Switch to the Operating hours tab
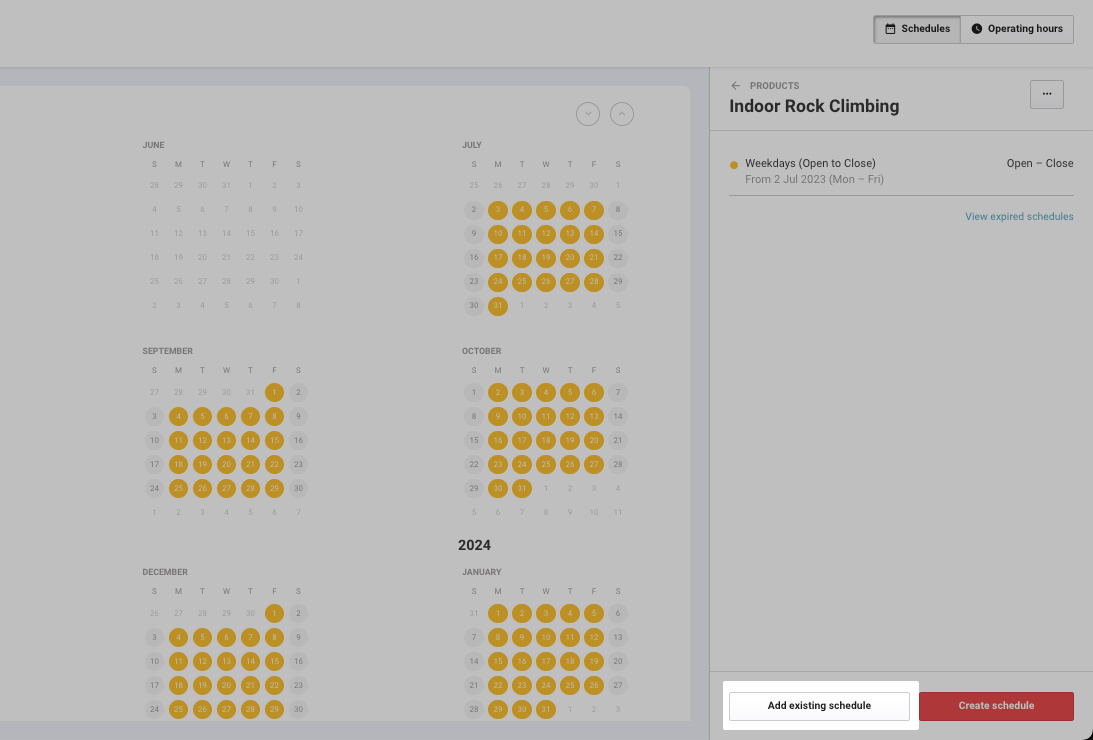Image resolution: width=1093 pixels, height=740 pixels. (x=1017, y=29)
